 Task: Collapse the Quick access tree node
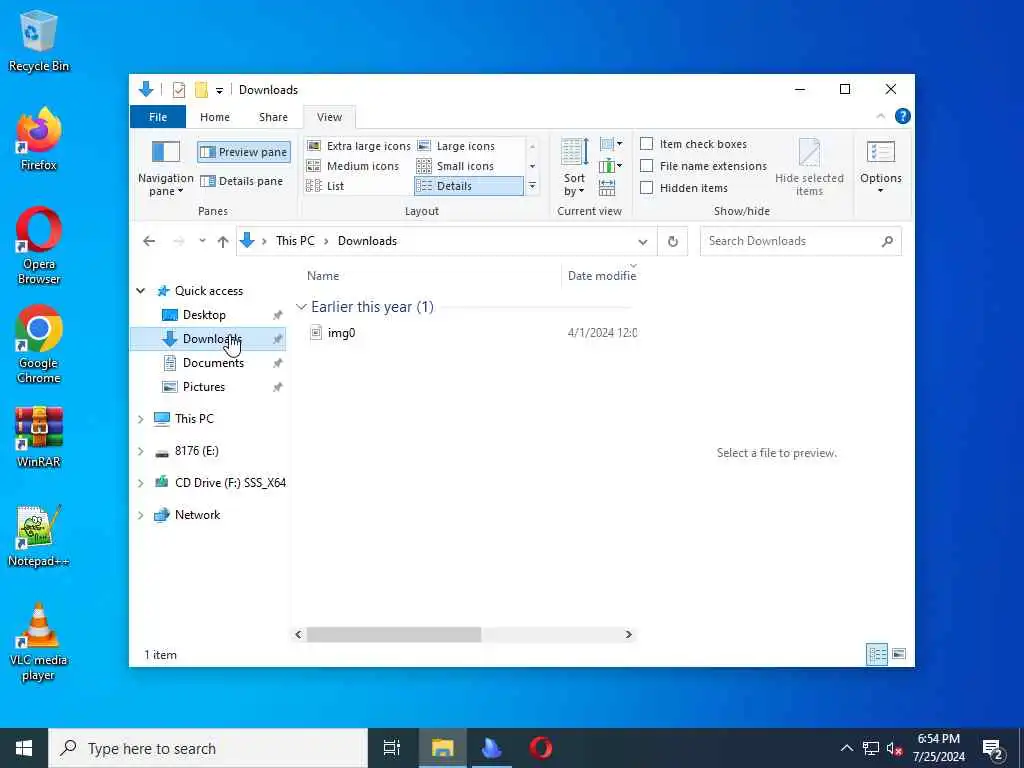tap(140, 291)
